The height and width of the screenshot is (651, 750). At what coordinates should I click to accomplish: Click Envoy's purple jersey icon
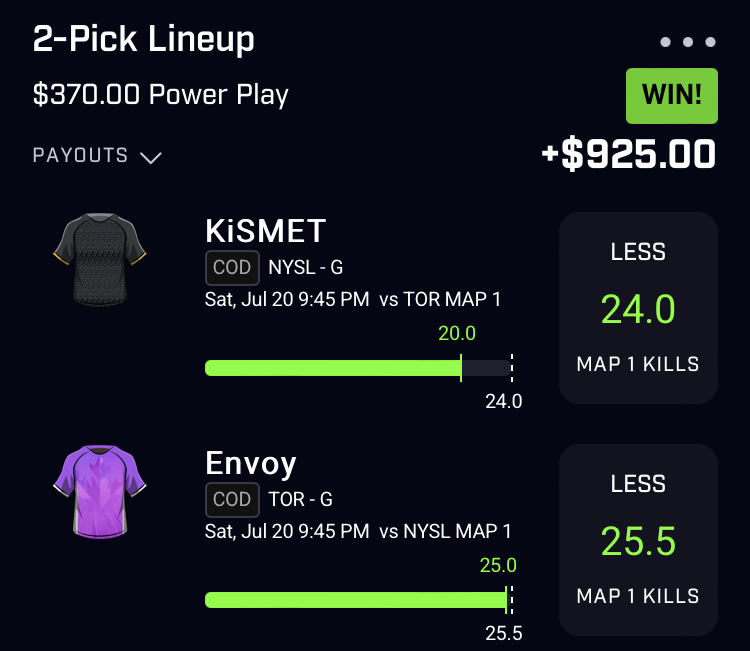pyautogui.click(x=99, y=492)
